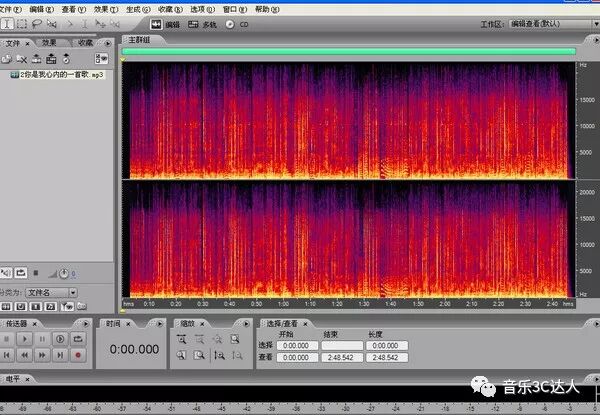Screen dimensions: 600x415
Task: Toggle full path display in Files panel
Action: coord(82,306)
